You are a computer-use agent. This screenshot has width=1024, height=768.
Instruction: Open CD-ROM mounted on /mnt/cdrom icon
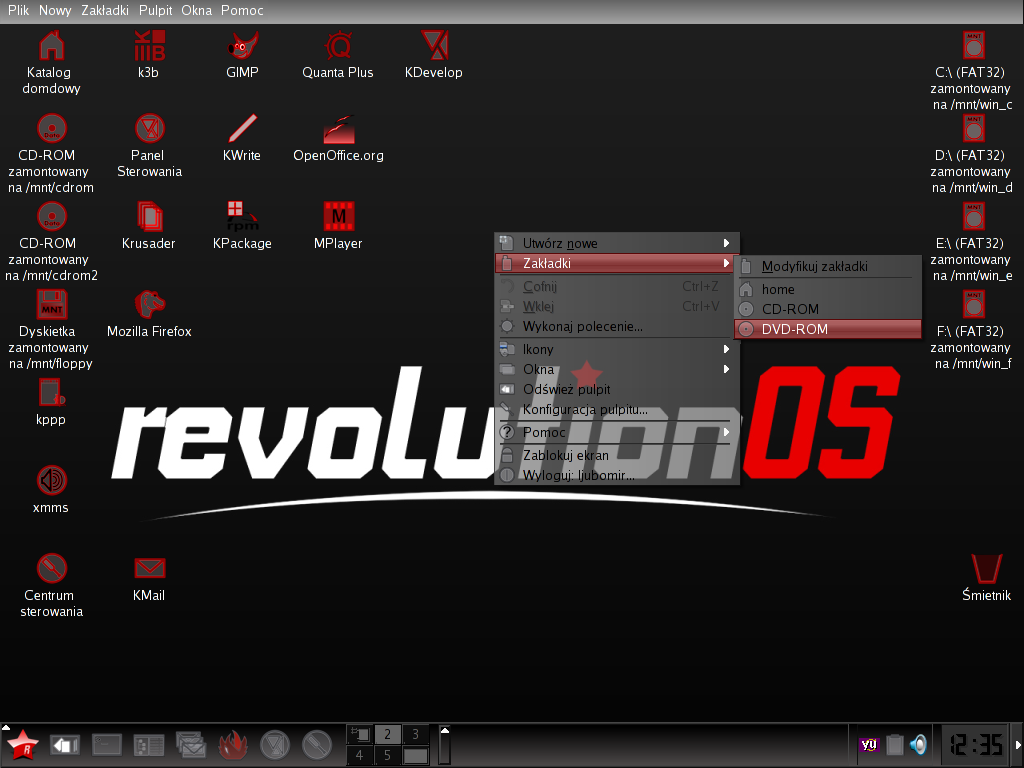[x=52, y=129]
